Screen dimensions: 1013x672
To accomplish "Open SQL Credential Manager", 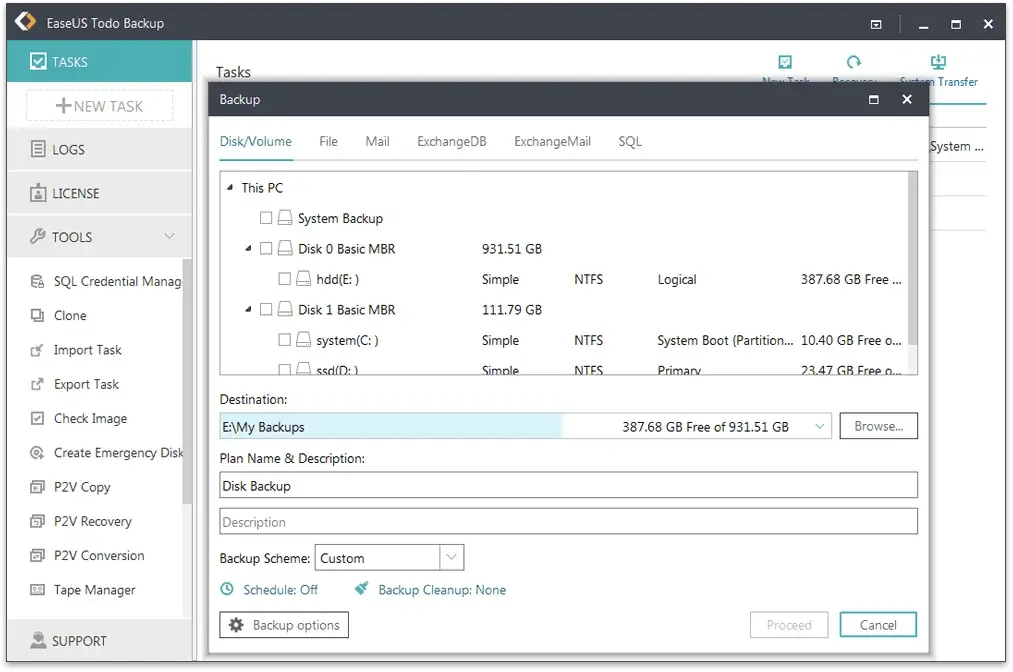I will [x=113, y=281].
